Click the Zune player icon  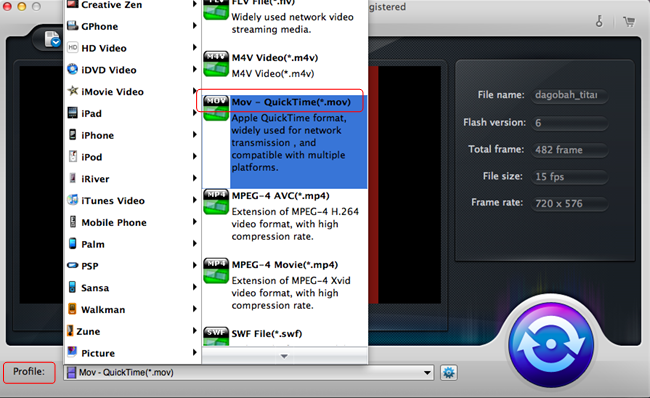click(x=70, y=330)
